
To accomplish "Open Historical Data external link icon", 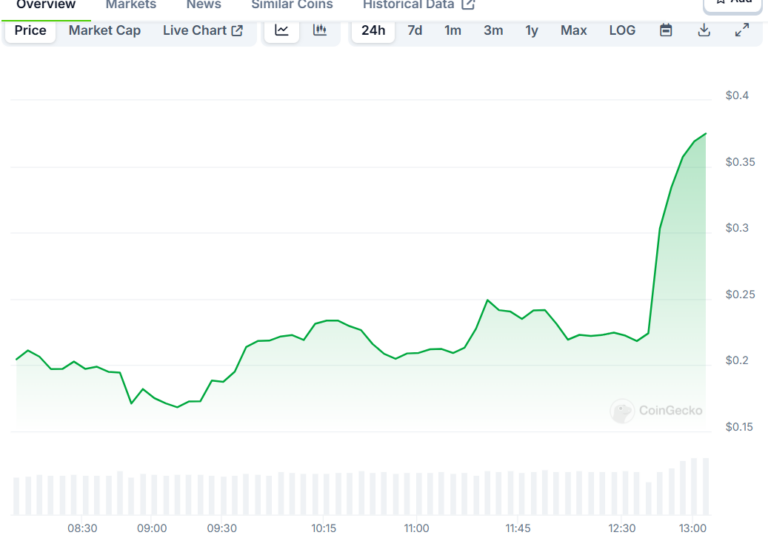I will [x=468, y=4].
